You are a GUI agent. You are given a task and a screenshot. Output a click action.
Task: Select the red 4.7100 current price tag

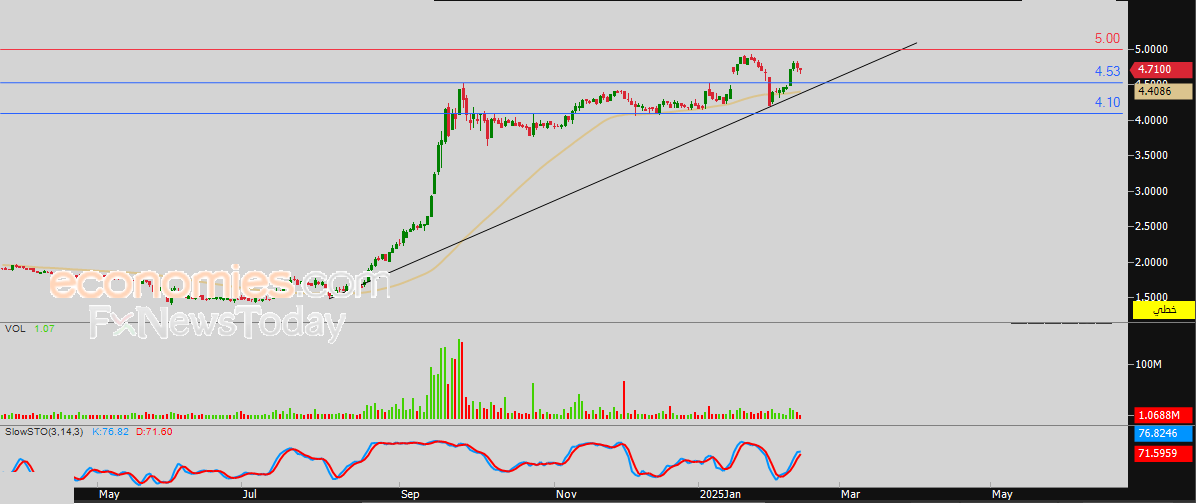[x=1163, y=69]
